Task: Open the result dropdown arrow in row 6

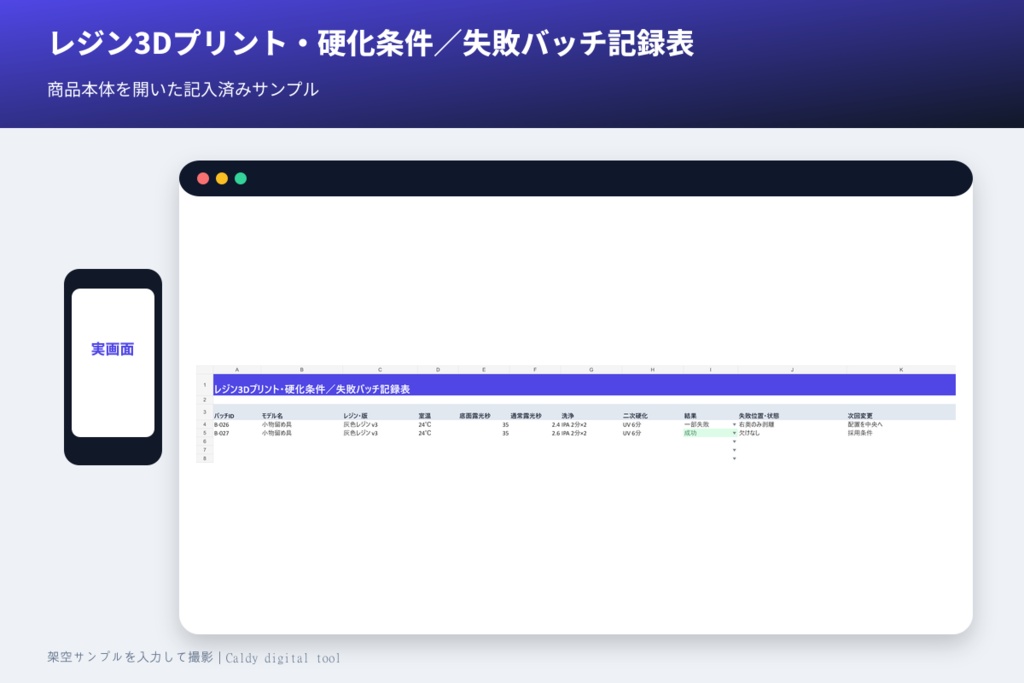Action: point(734,441)
